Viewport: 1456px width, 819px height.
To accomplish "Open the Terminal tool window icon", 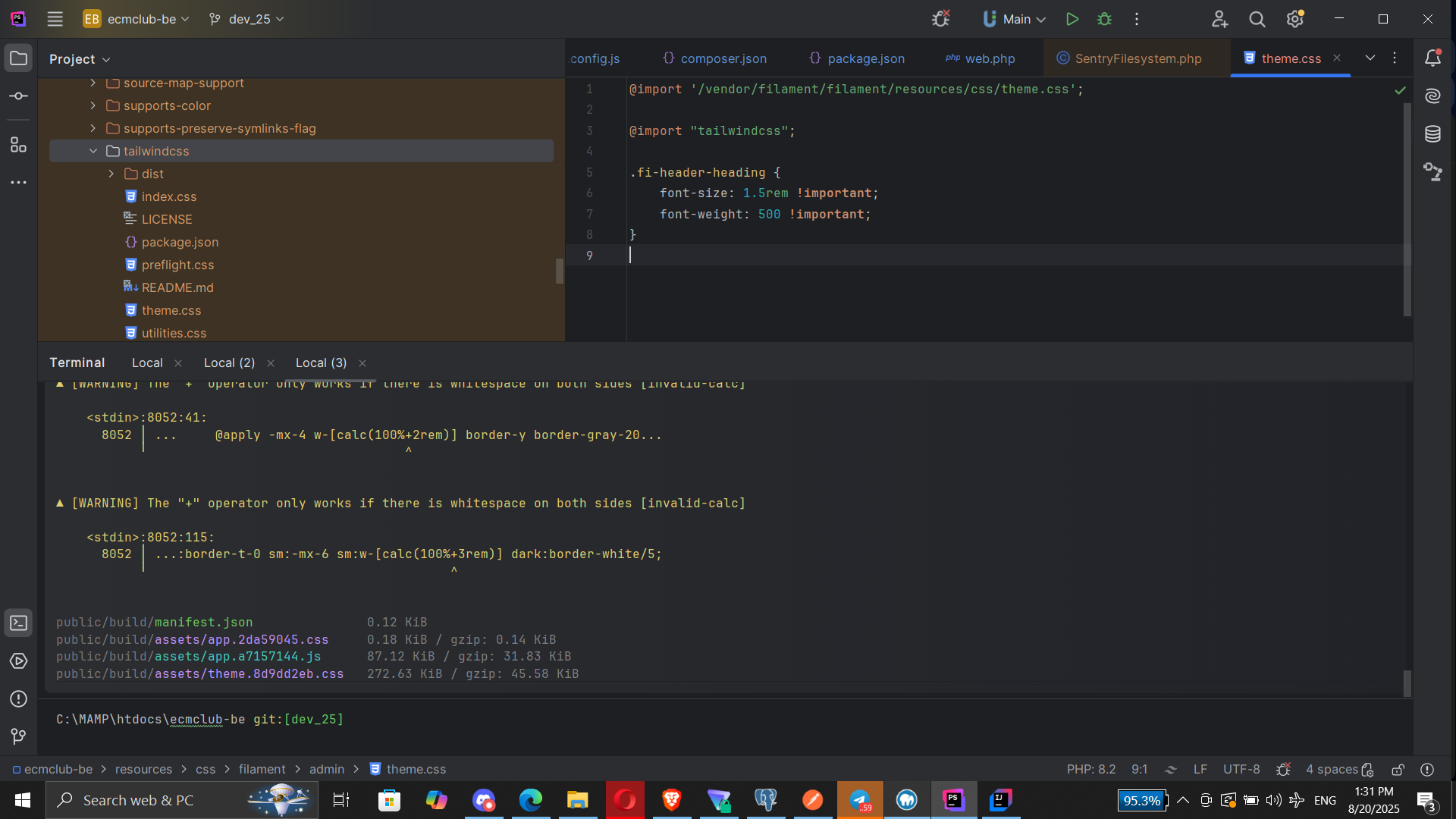I will pyautogui.click(x=19, y=623).
